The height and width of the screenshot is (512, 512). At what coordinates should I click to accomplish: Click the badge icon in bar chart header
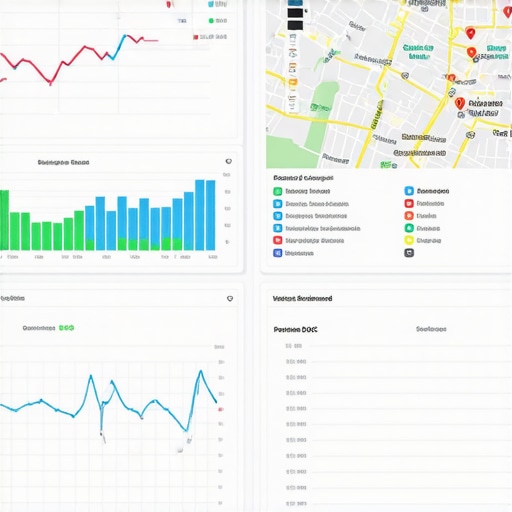point(229,161)
